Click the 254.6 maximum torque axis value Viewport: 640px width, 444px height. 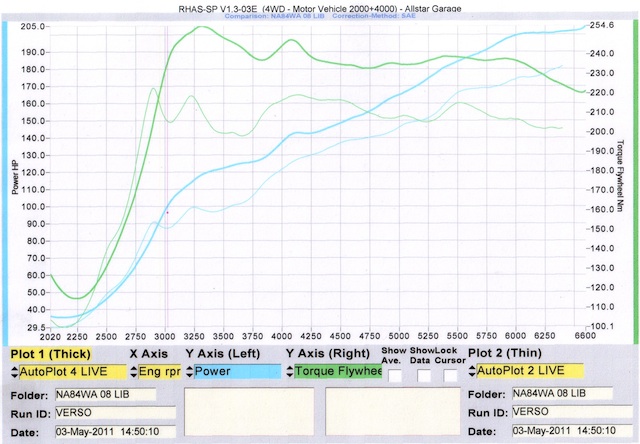pos(602,25)
